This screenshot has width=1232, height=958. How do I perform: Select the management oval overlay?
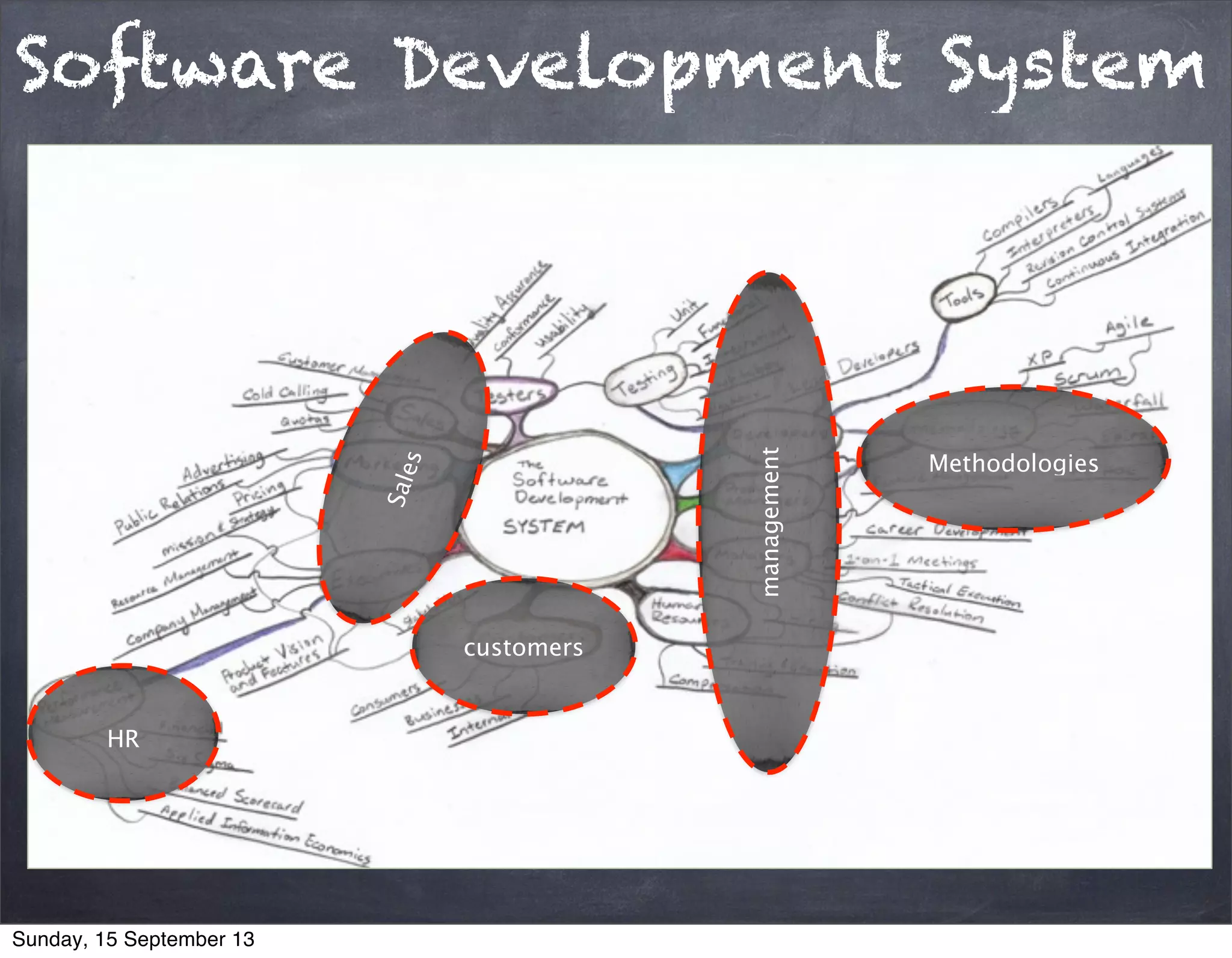pos(769,522)
